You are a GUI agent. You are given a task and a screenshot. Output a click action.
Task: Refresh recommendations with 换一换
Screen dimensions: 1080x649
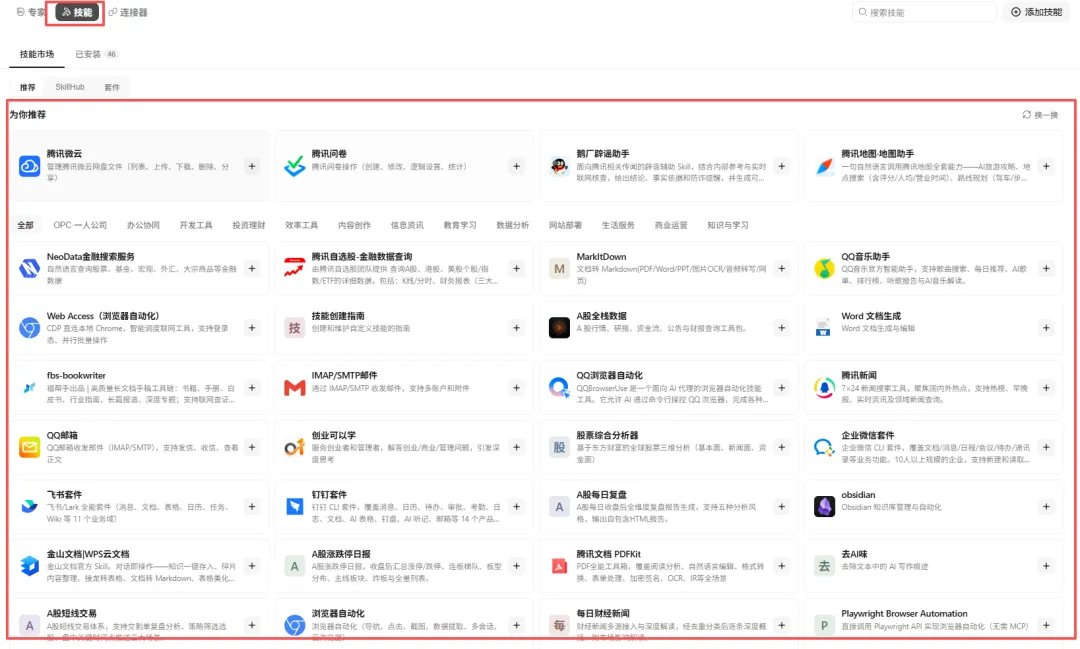click(x=1040, y=114)
